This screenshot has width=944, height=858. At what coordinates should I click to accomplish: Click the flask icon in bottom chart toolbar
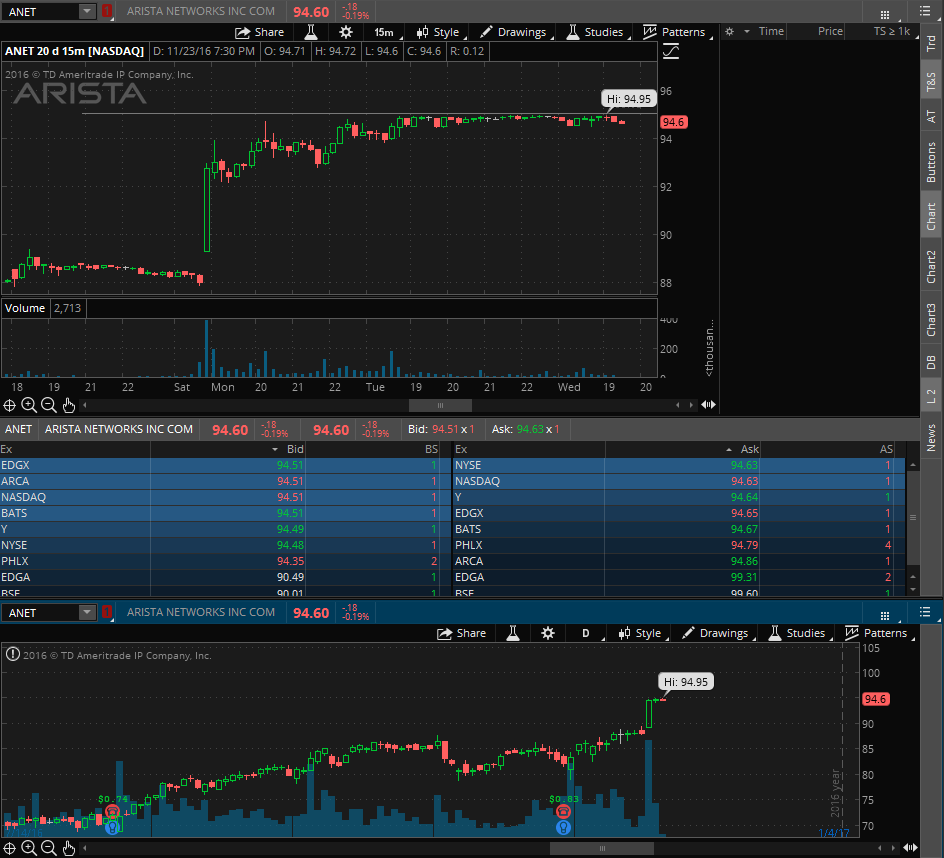tap(512, 633)
